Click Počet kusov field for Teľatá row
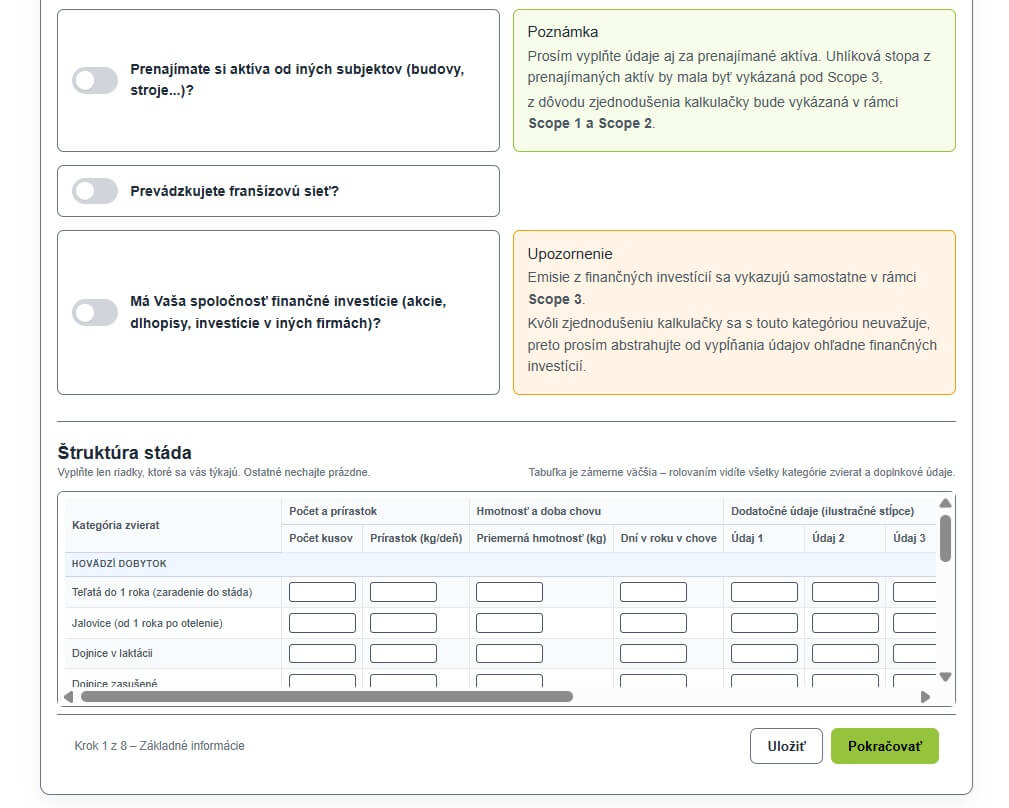 click(x=322, y=592)
